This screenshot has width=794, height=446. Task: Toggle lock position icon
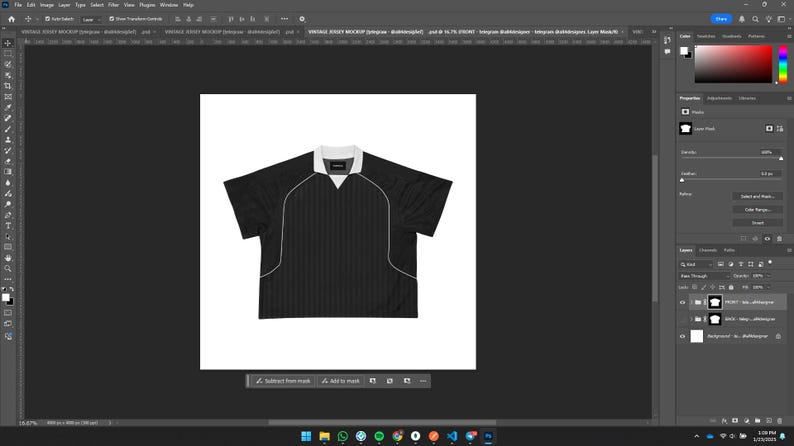point(713,287)
